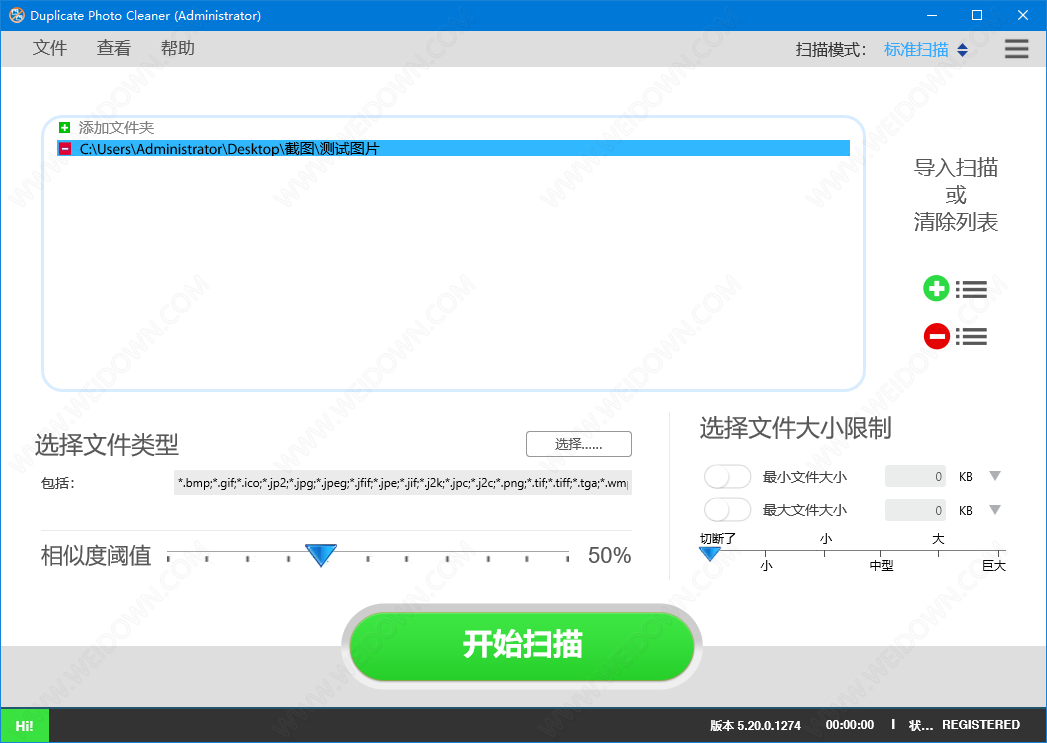This screenshot has height=743, width=1047.
Task: Open the hamburger menu icon
Action: click(x=1016, y=49)
